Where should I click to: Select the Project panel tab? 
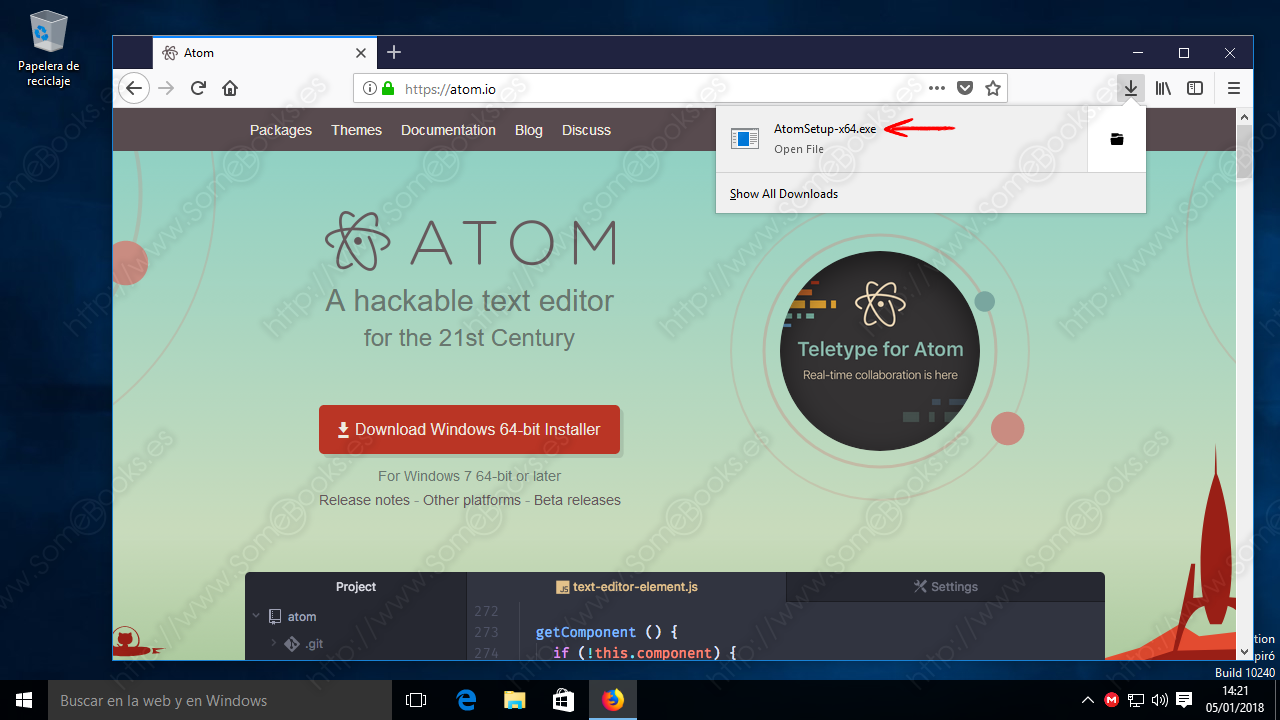[x=356, y=587]
